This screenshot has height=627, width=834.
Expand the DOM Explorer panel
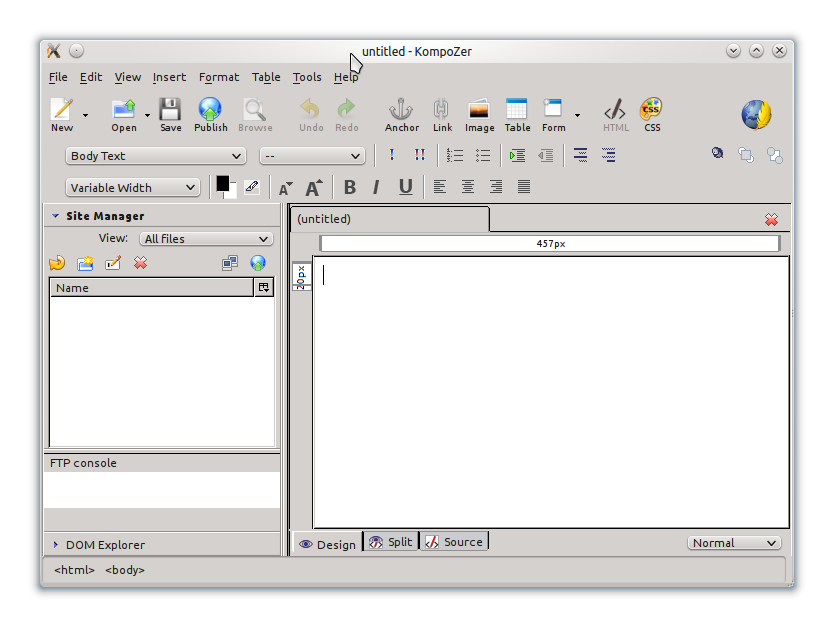(55, 545)
